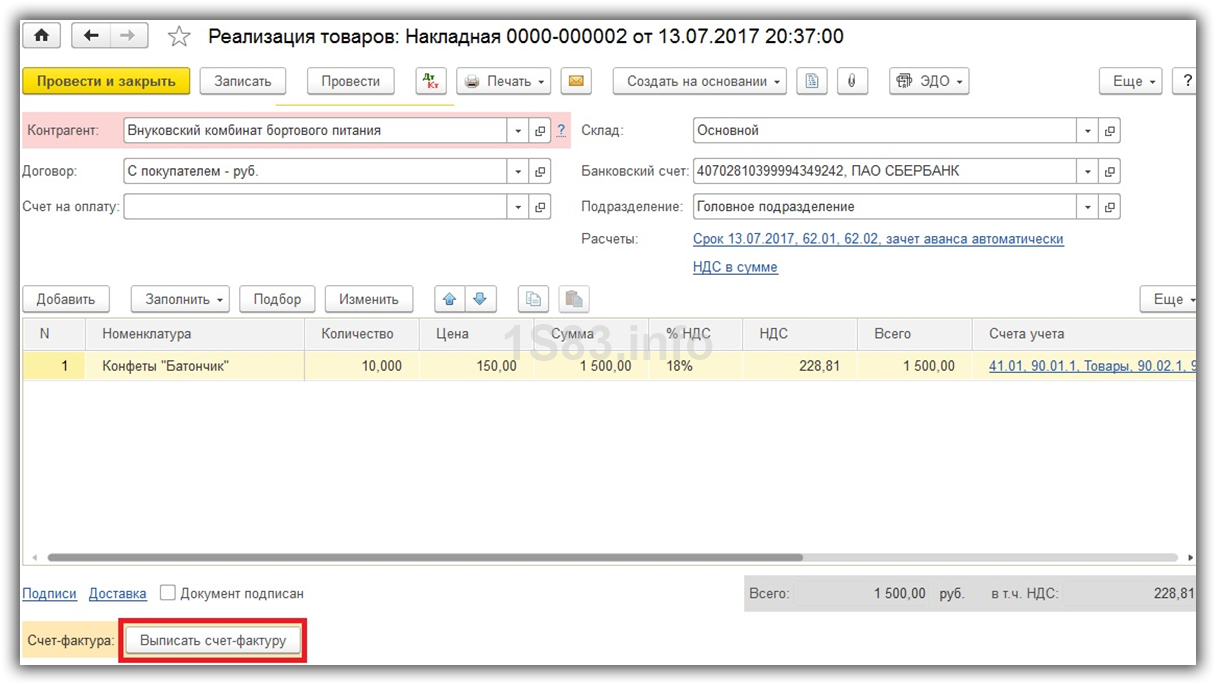Open the Создать на основании dropdown
Image resolution: width=1216 pixels, height=685 pixels.
[x=699, y=81]
